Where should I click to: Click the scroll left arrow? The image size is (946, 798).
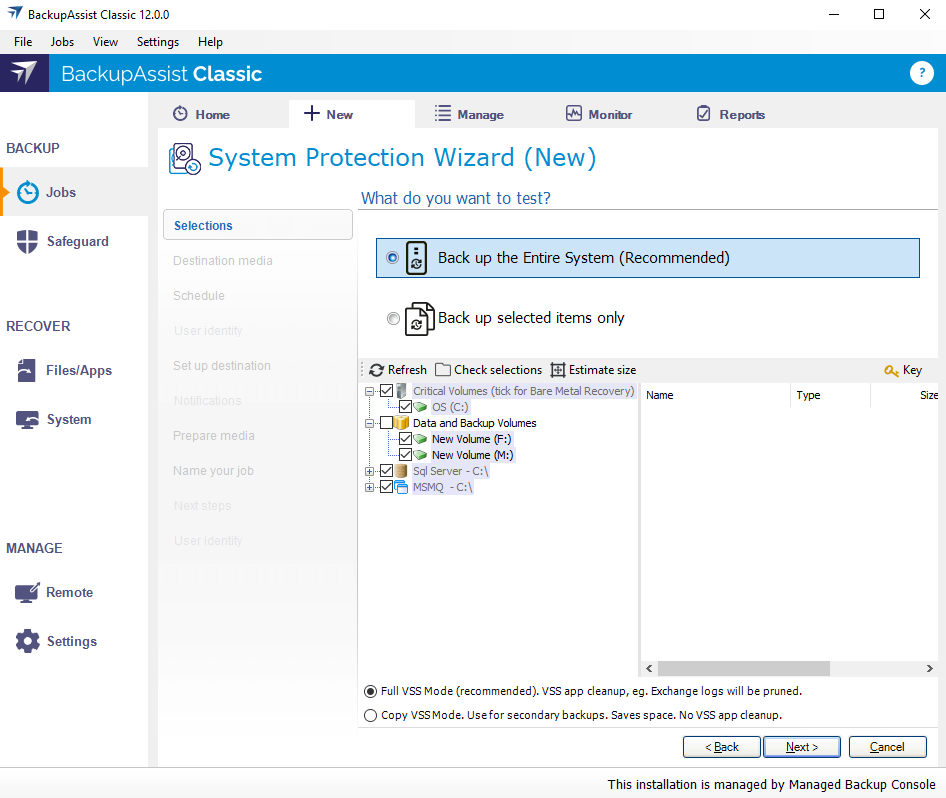[649, 668]
